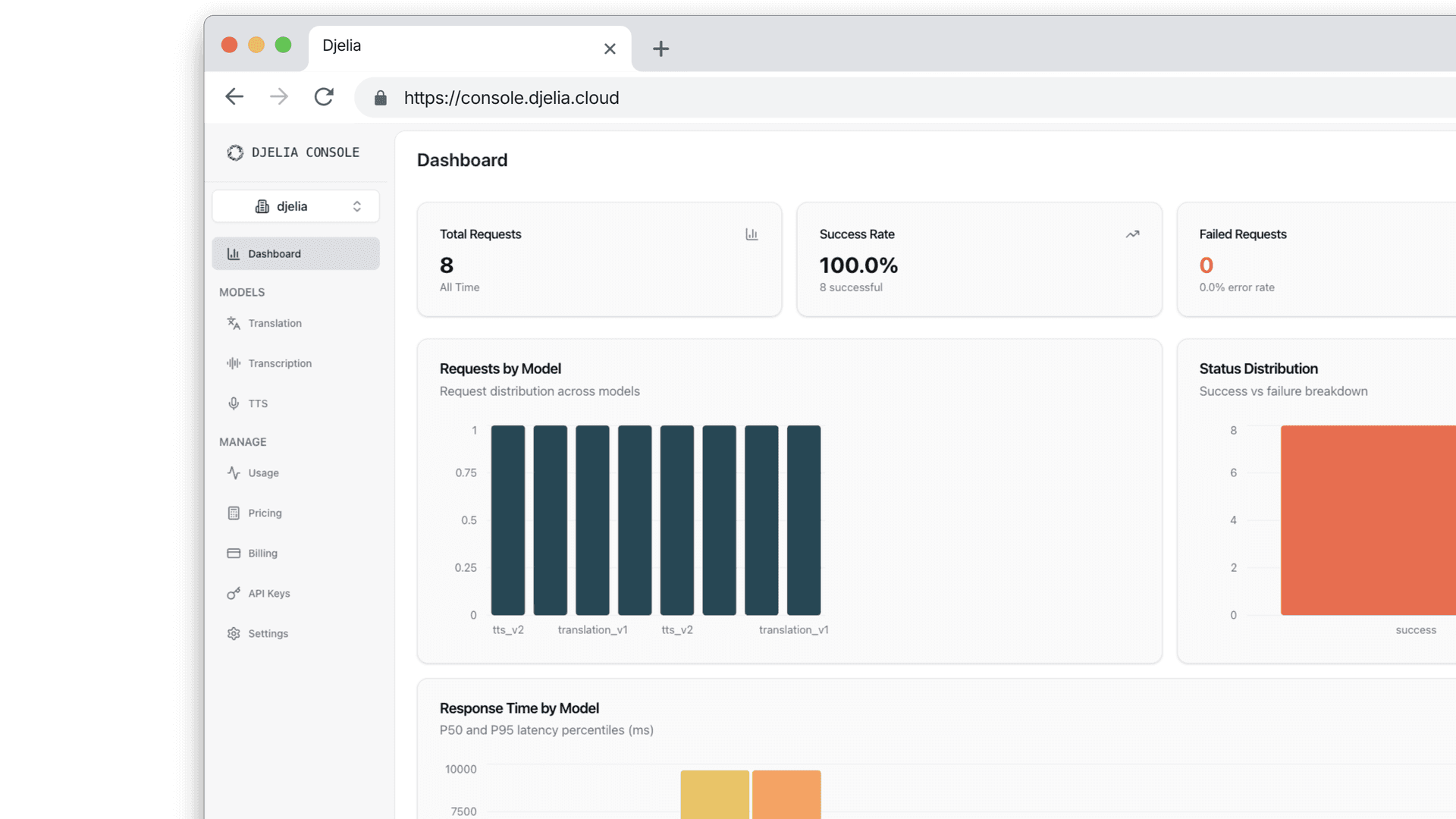Open a new browser tab with plus button
1456x819 pixels.
pyautogui.click(x=661, y=49)
